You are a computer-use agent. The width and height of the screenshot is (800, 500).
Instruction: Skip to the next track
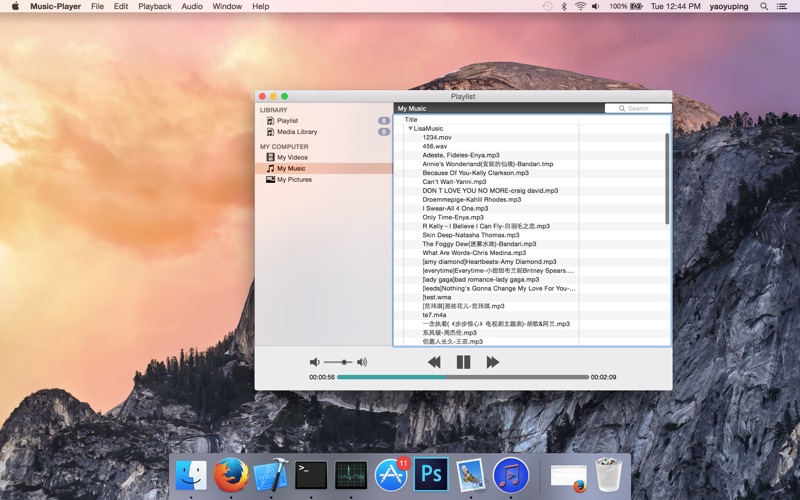(x=492, y=362)
